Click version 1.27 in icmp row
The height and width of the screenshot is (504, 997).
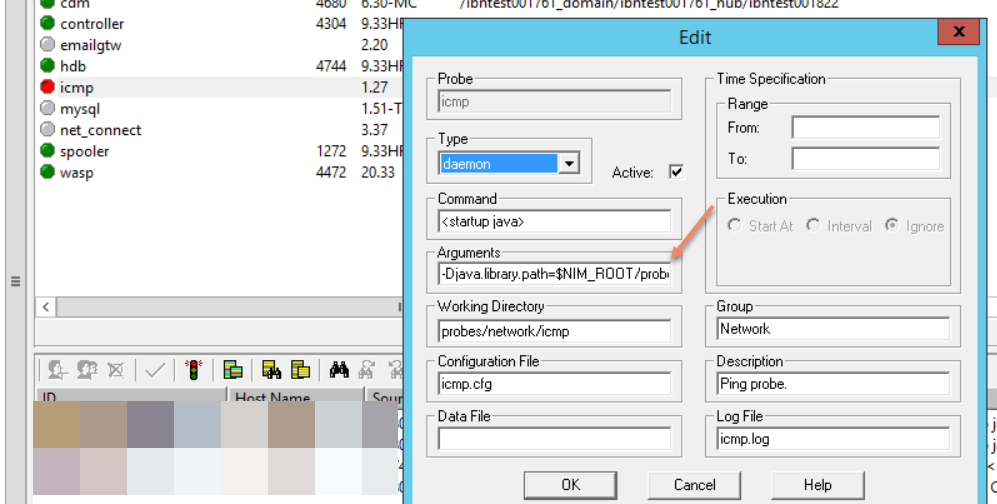point(374,87)
